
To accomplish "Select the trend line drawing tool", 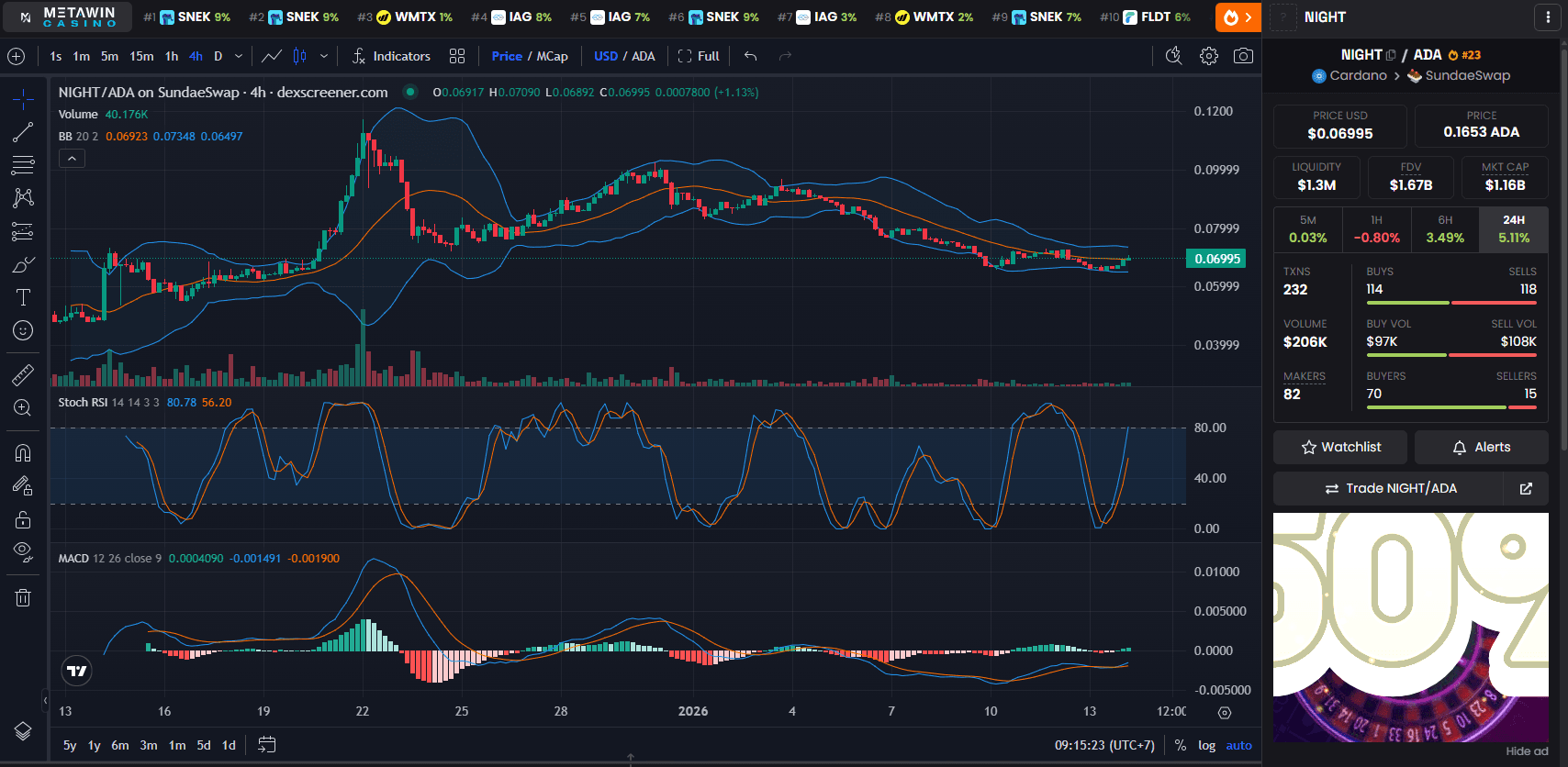I will (23, 133).
